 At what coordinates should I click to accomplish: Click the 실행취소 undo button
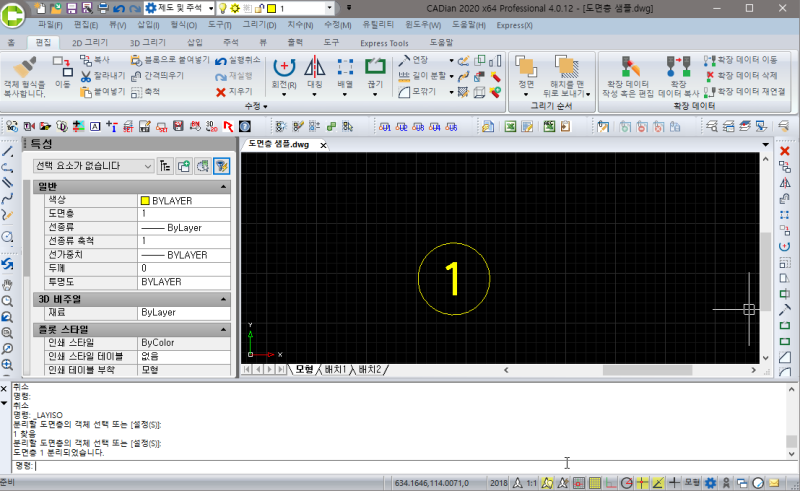(x=237, y=60)
